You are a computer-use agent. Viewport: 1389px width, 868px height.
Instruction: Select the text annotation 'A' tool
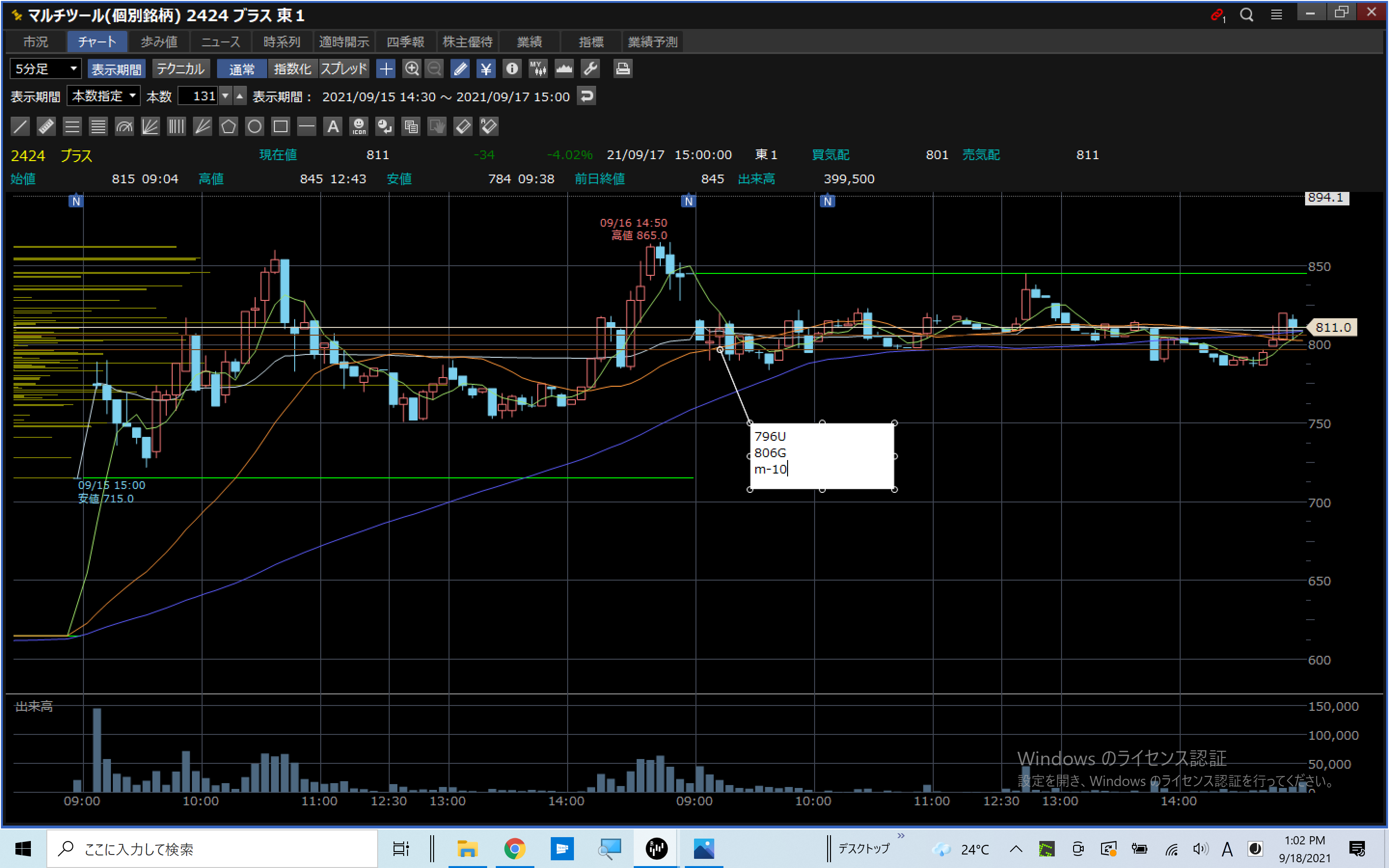pos(333,126)
